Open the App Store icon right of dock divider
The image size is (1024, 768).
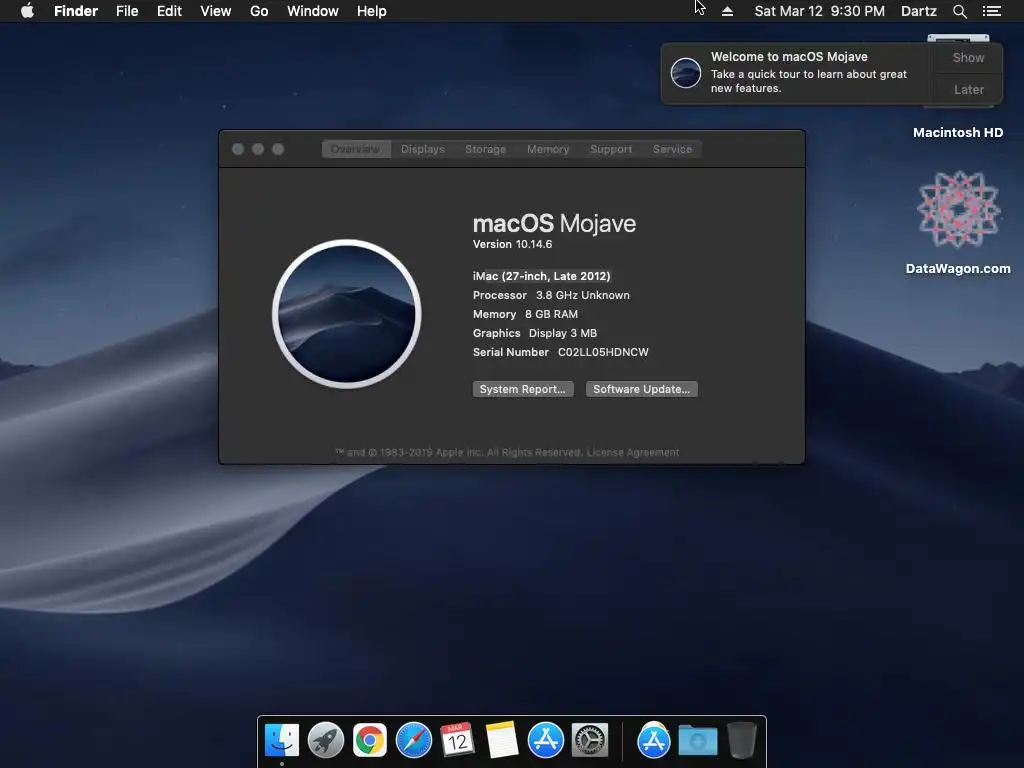point(654,740)
